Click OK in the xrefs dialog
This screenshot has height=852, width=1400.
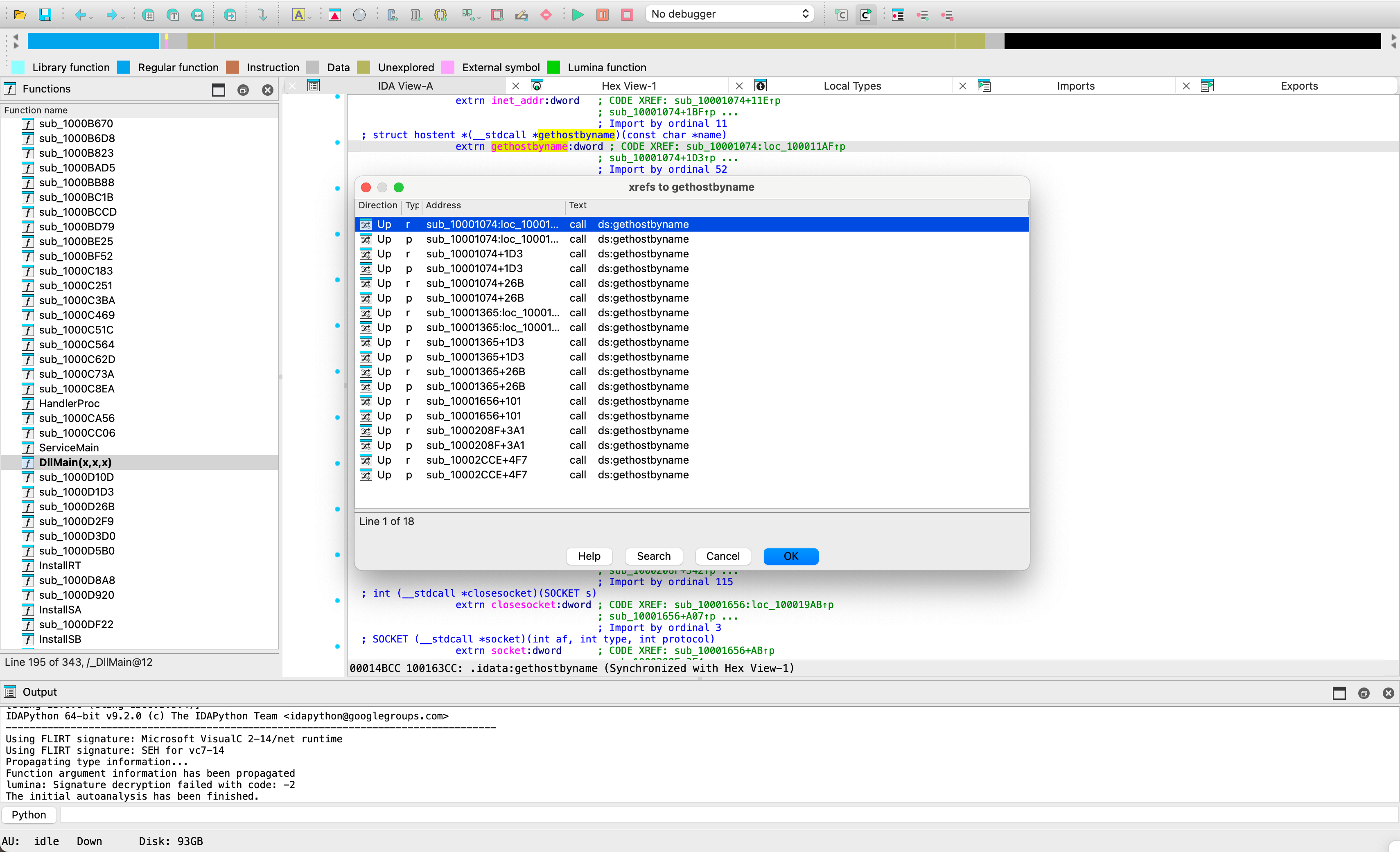click(x=791, y=556)
